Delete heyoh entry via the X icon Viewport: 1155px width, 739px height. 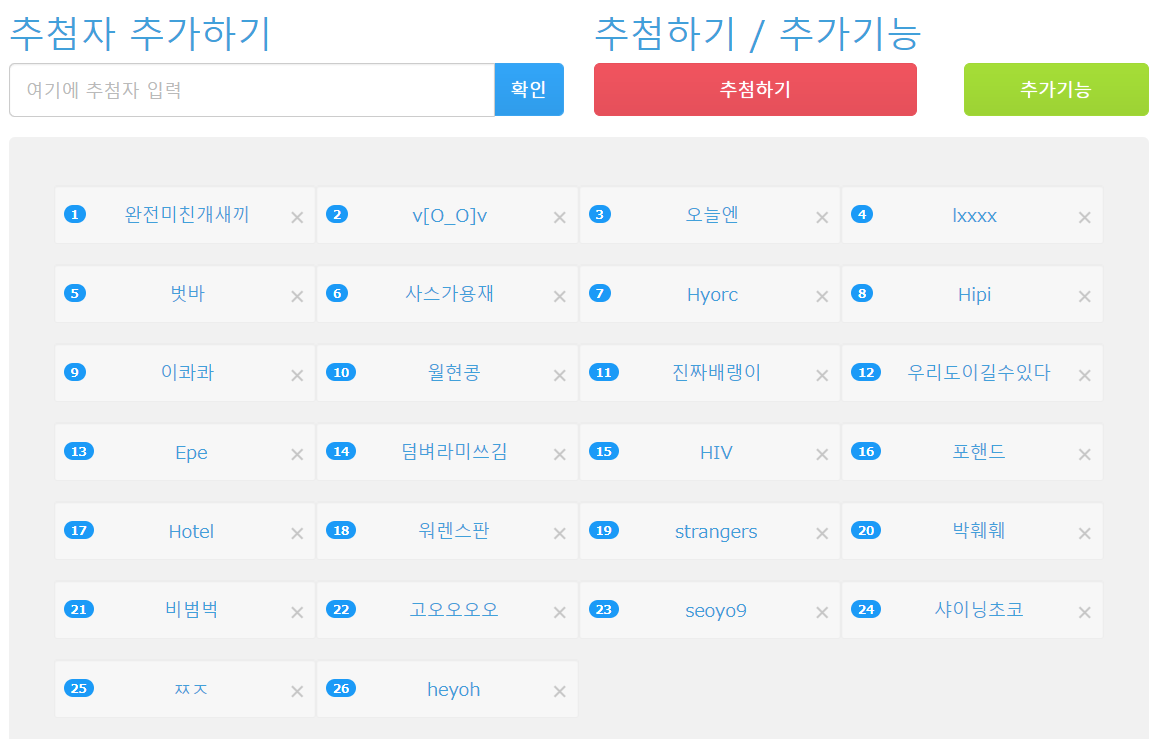click(559, 692)
